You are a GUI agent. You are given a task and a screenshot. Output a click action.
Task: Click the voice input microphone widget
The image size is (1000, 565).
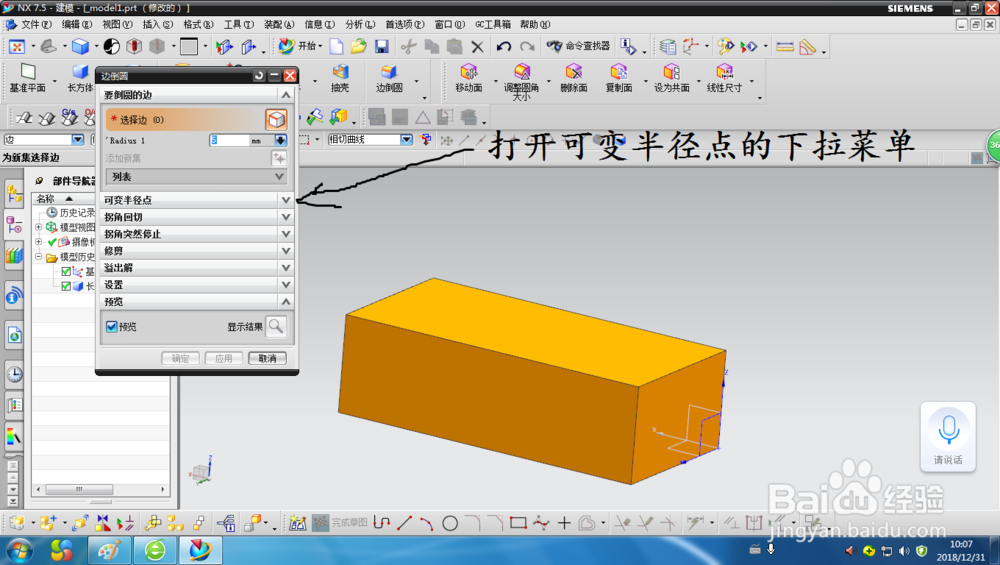tap(948, 436)
